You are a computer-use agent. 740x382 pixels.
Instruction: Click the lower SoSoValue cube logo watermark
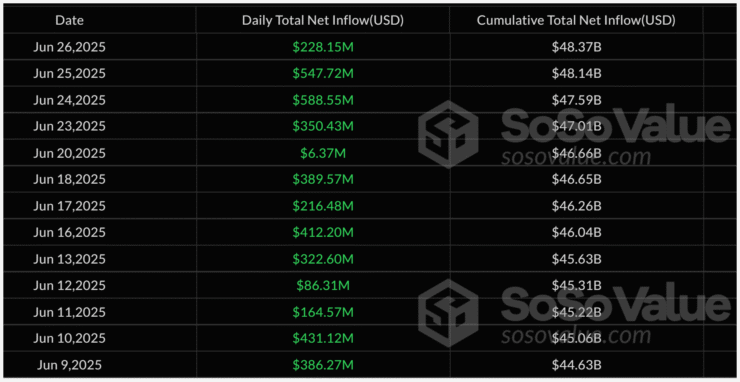point(448,313)
